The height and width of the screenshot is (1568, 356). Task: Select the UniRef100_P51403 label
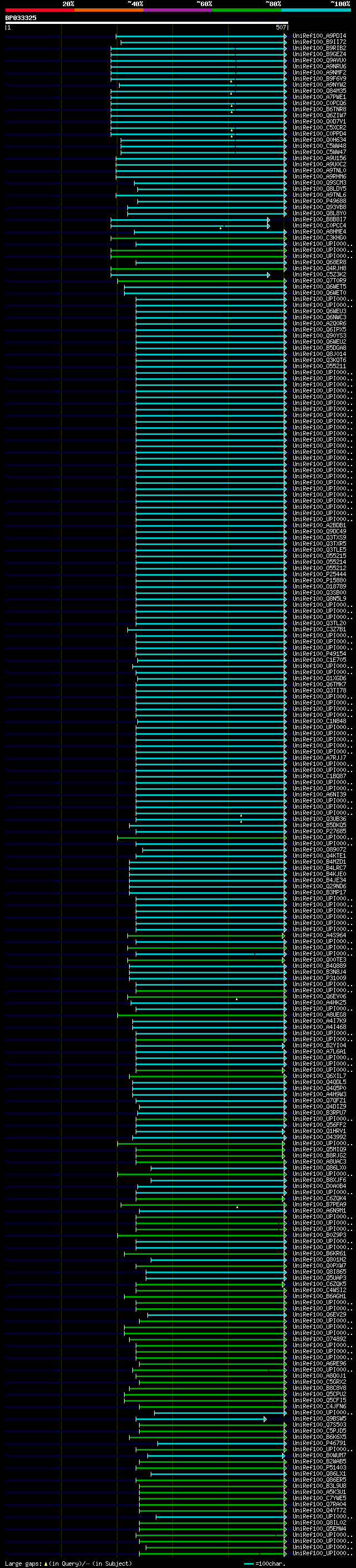click(319, 1467)
